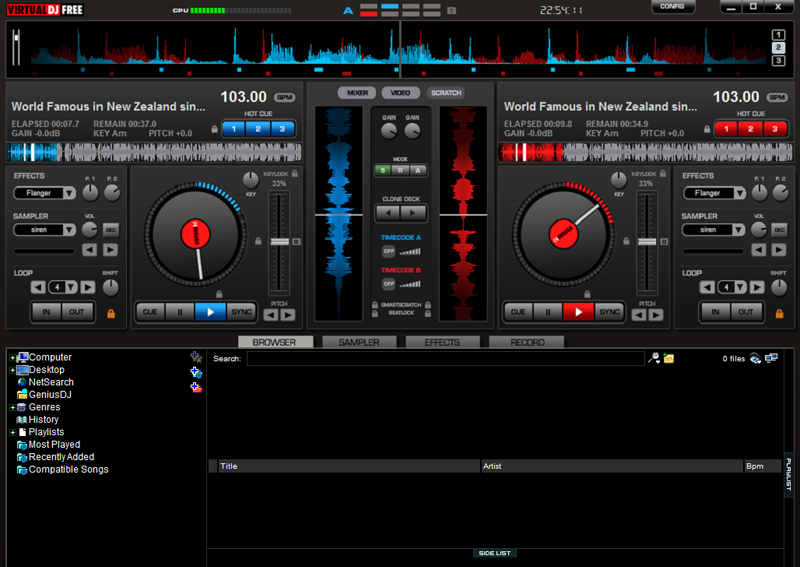The width and height of the screenshot is (800, 567).
Task: Halve the left deck loop length
Action: point(38,287)
